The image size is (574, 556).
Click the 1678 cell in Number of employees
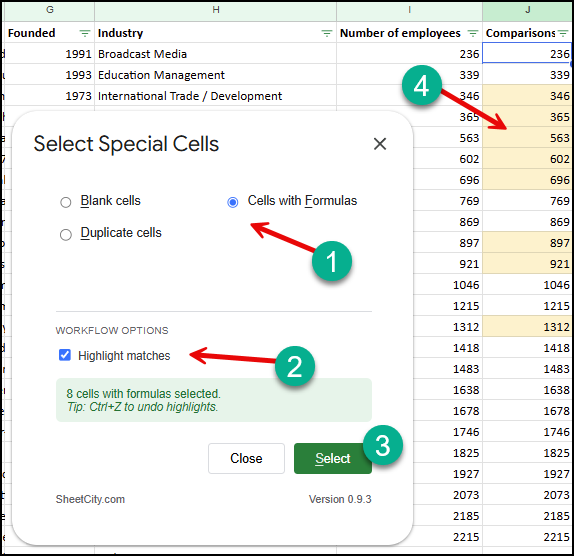pos(447,411)
